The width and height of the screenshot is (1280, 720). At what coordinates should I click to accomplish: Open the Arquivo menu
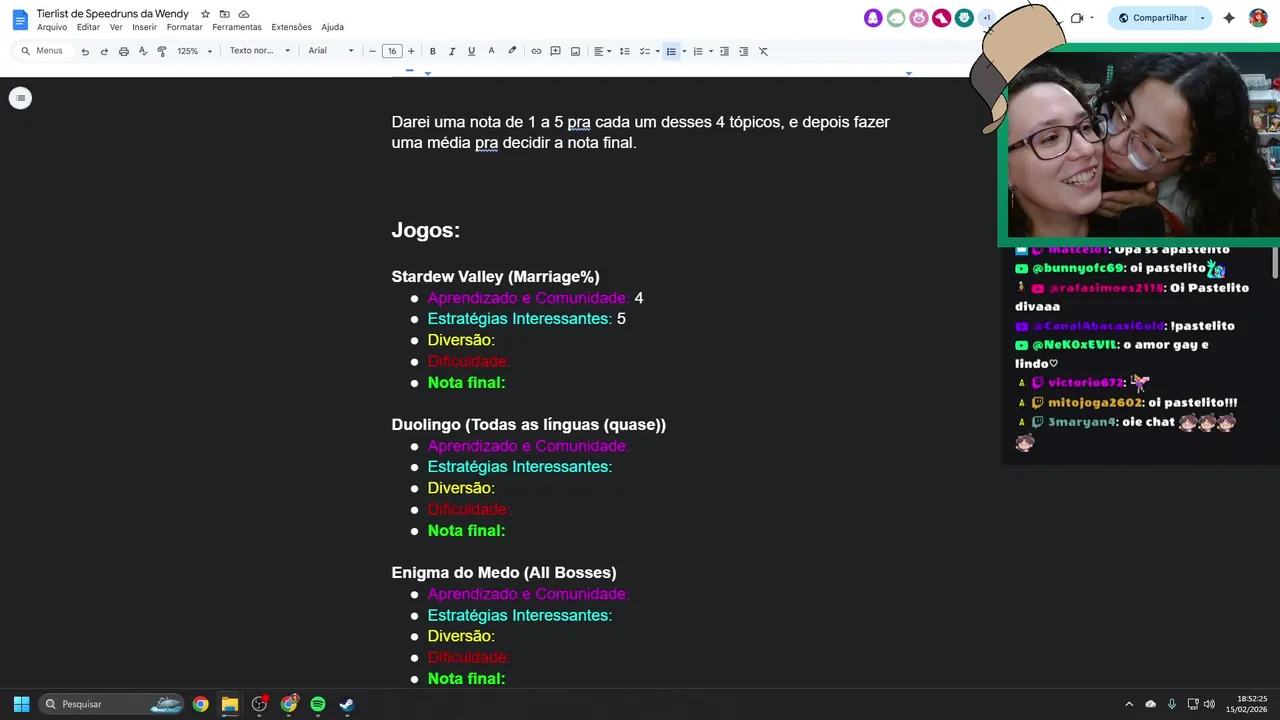pos(52,27)
